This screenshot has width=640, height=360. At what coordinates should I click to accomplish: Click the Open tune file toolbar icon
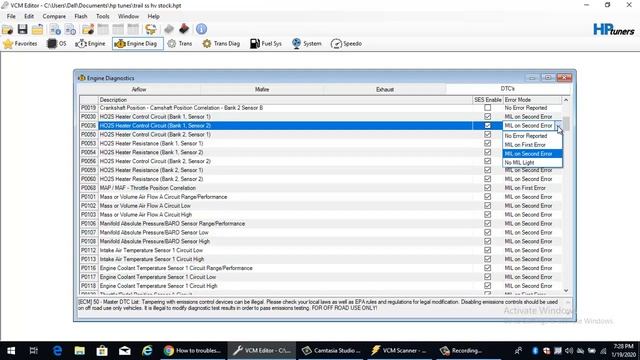(x=7, y=29)
